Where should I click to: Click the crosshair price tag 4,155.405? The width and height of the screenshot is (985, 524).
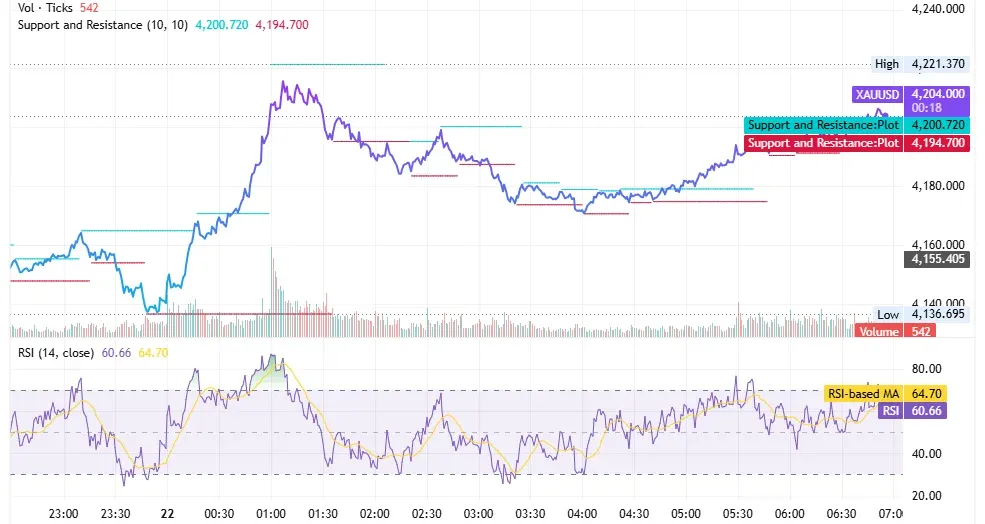[937, 259]
